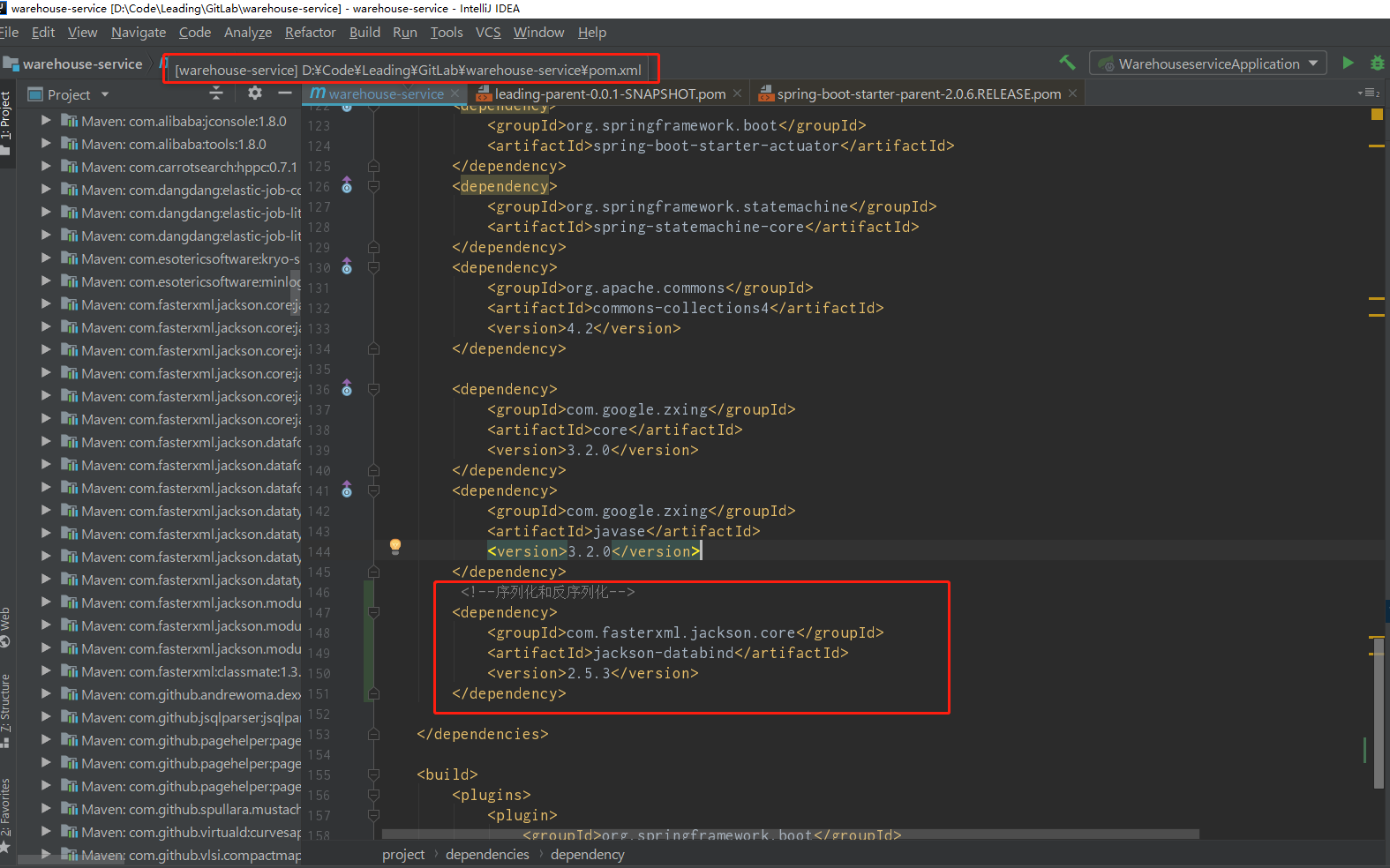Click the editor horizontal scrollbar
Viewport: 1390px width, 868px height.
(x=791, y=834)
